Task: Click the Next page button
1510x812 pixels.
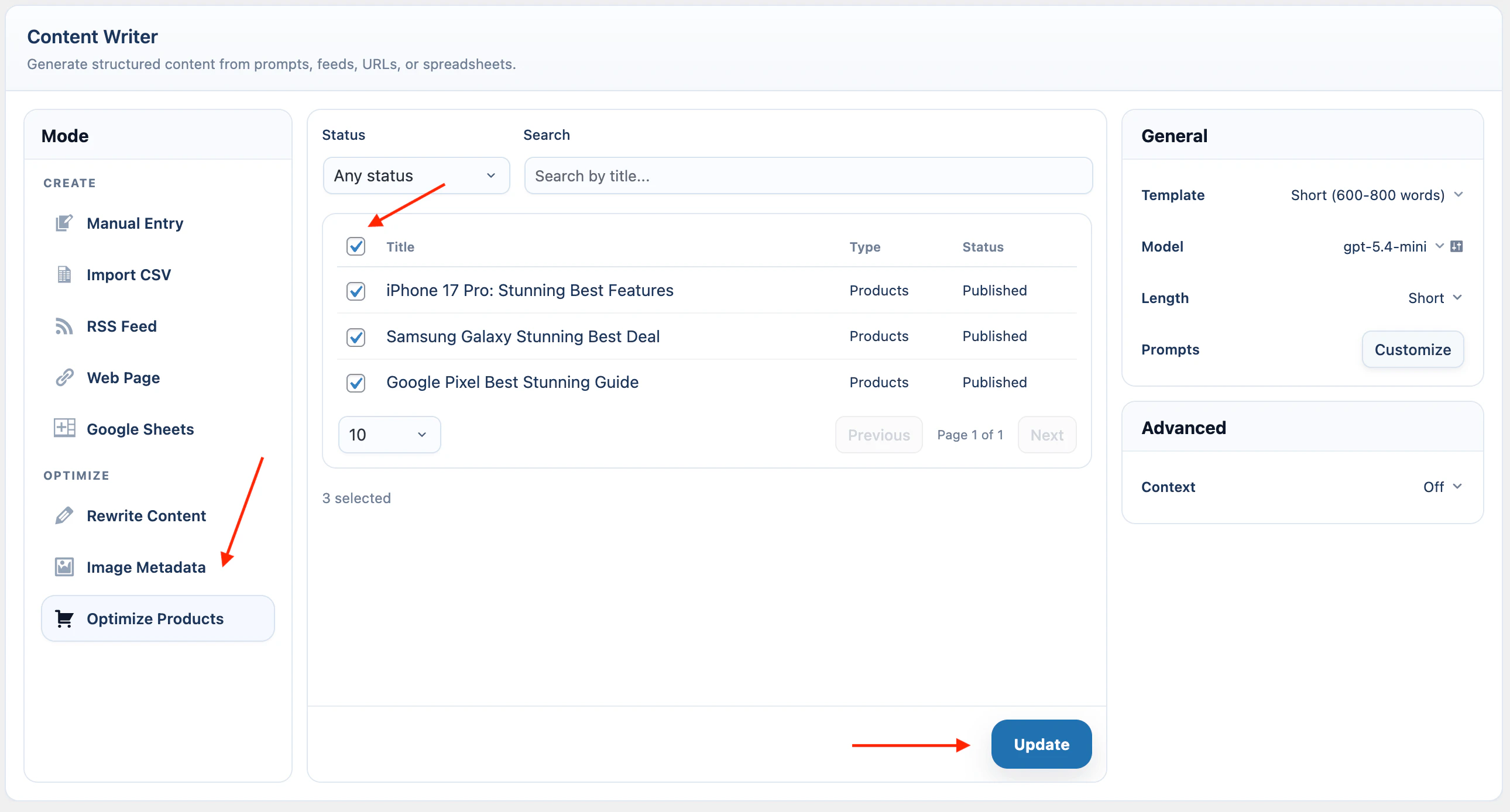Action: pos(1047,435)
